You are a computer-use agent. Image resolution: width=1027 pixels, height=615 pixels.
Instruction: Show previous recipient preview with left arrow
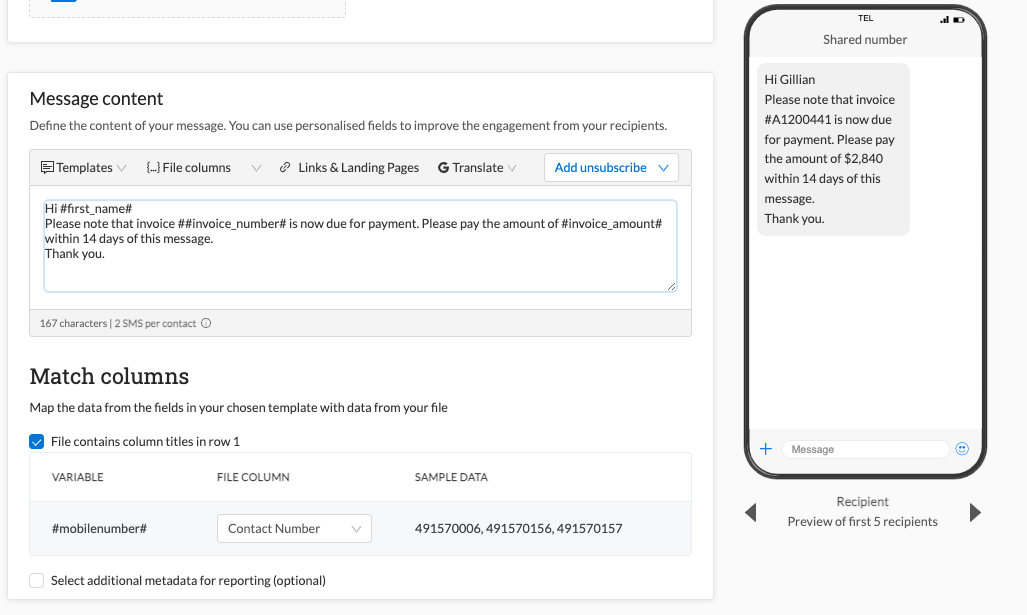[751, 512]
